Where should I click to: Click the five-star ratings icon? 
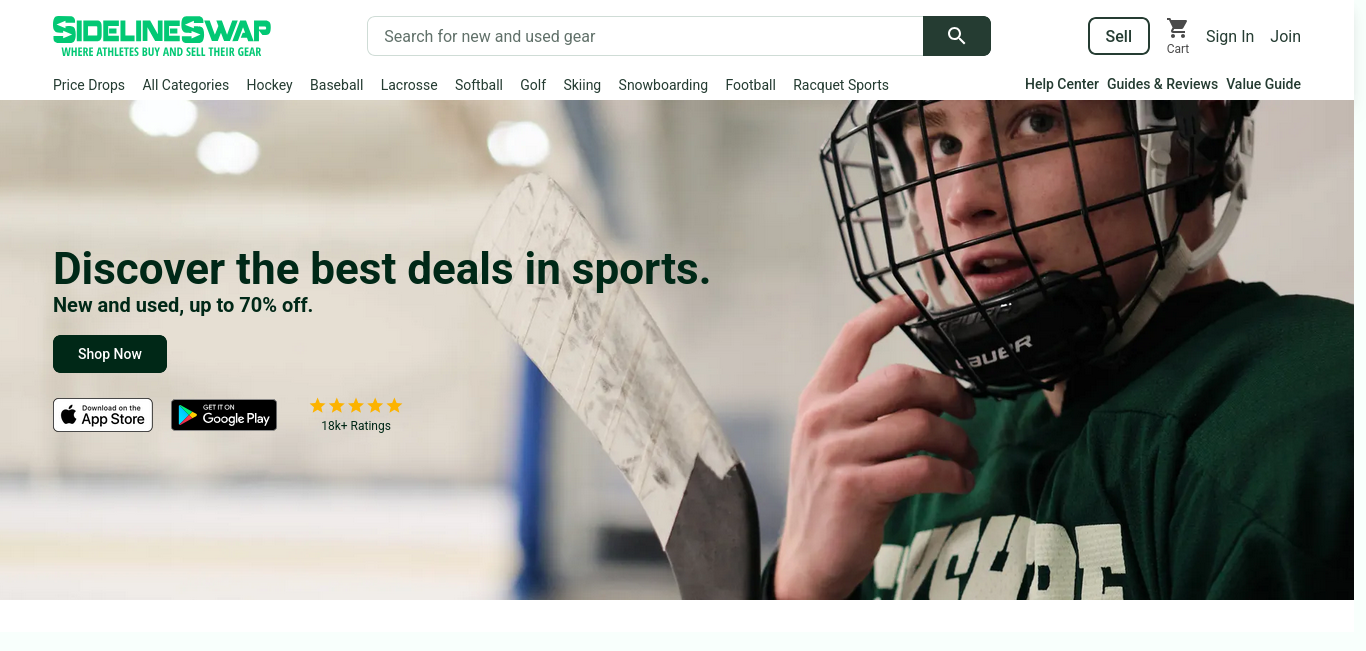[x=356, y=405]
